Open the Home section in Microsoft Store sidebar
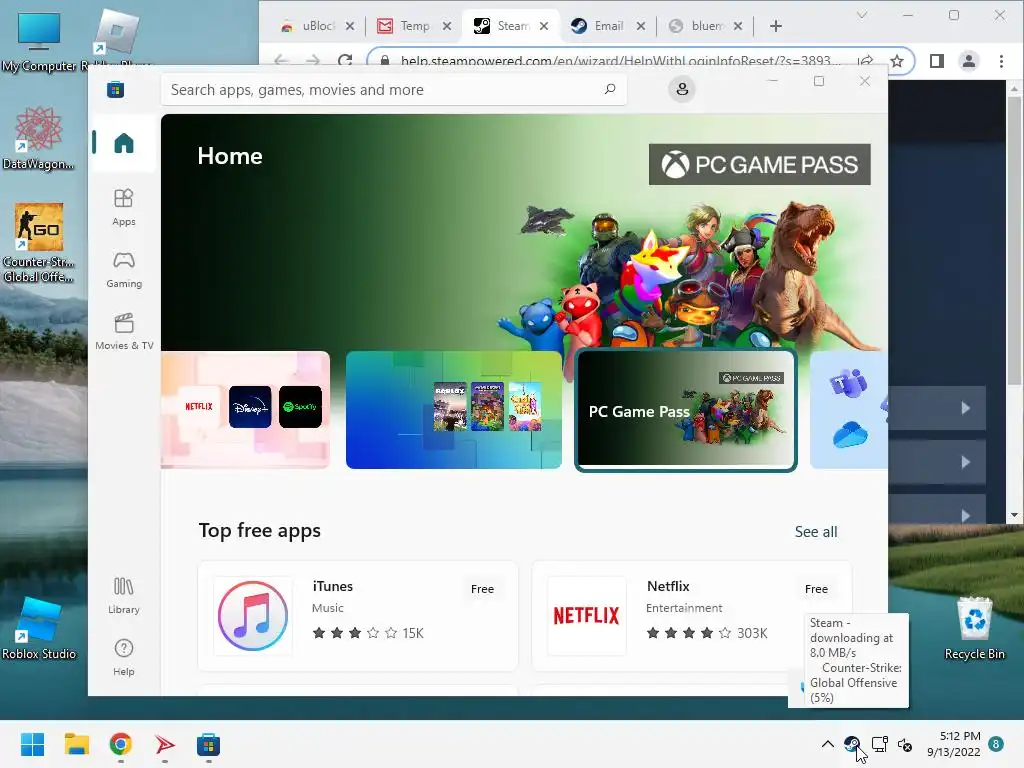Image resolution: width=1024 pixels, height=768 pixels. pyautogui.click(x=124, y=142)
